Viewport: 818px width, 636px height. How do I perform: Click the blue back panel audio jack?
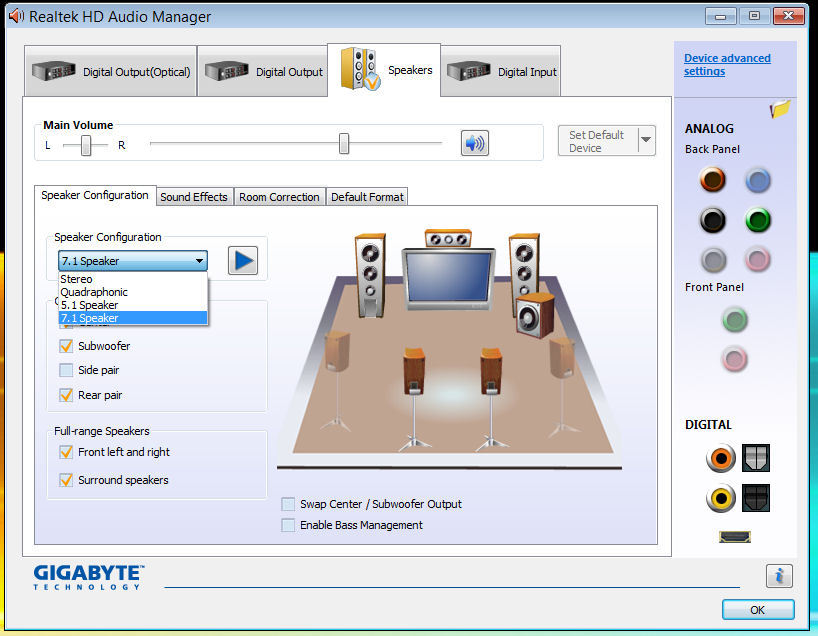click(757, 180)
